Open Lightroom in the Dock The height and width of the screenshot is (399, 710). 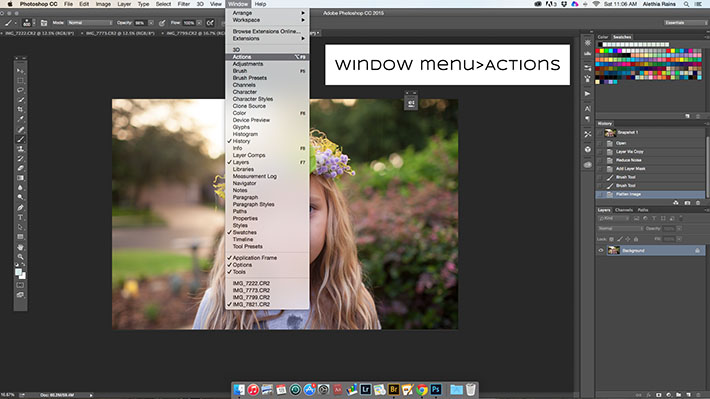365,389
